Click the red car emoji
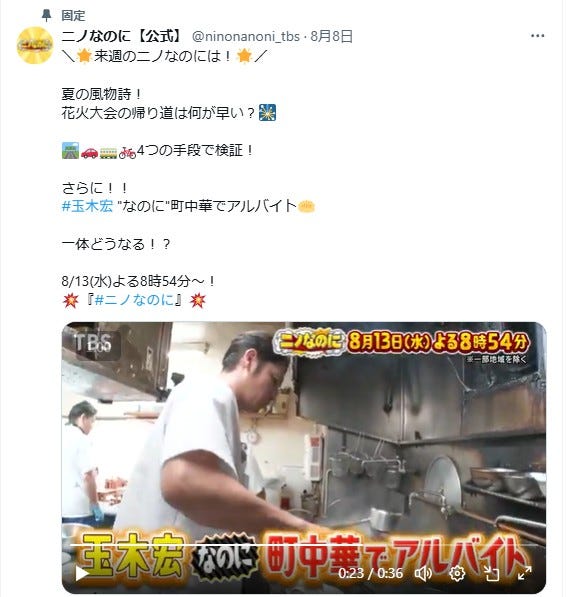 pos(89,152)
